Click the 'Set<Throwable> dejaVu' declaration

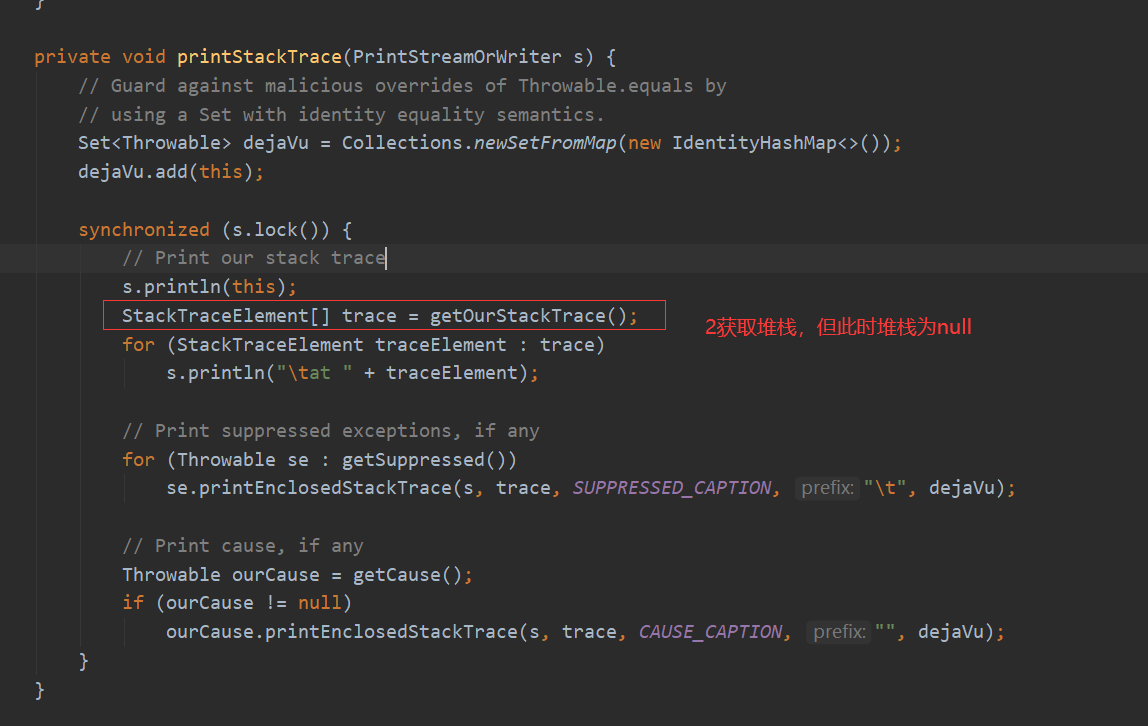pos(193,143)
